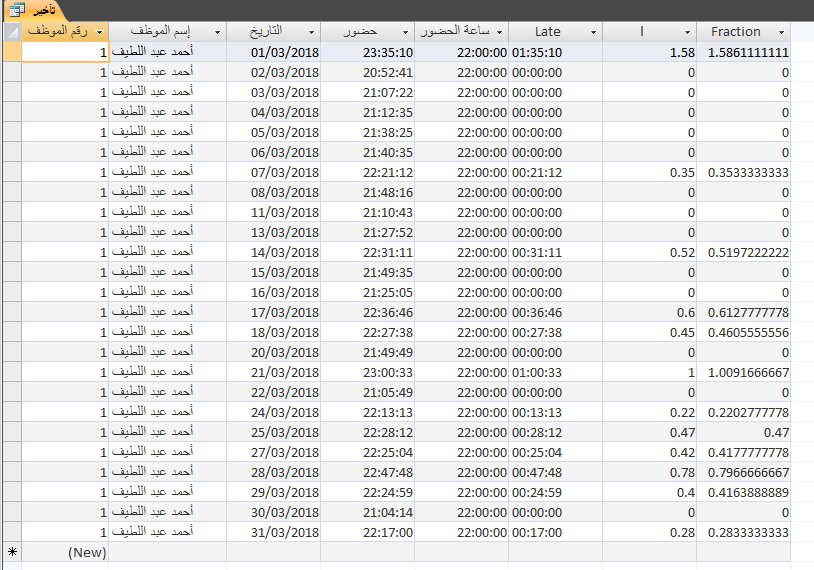The width and height of the screenshot is (814, 570).
Task: Select the Late column header
Action: 555,32
